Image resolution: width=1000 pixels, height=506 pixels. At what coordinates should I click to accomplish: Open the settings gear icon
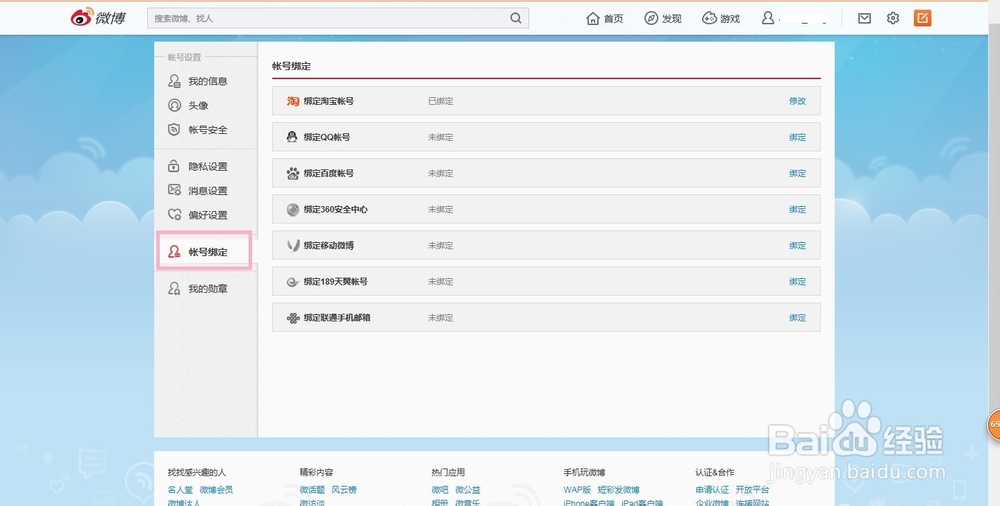tap(893, 19)
